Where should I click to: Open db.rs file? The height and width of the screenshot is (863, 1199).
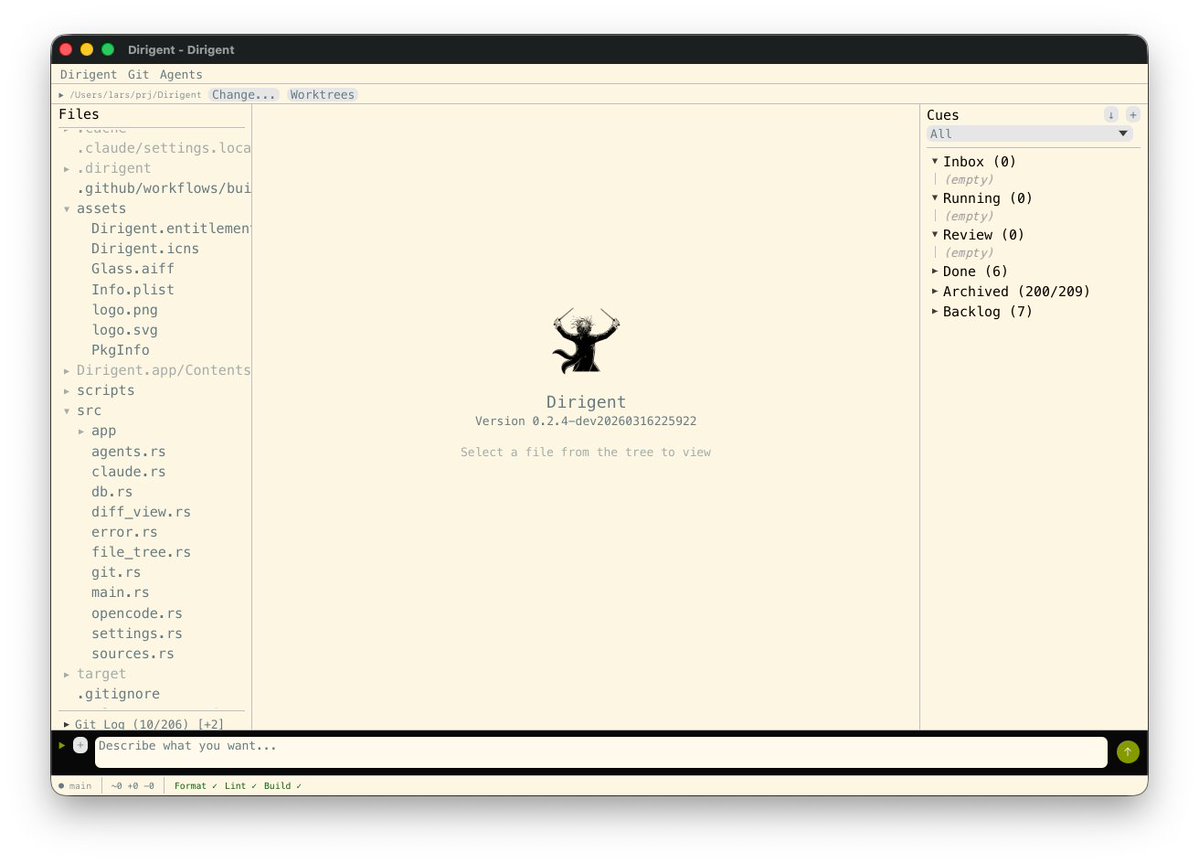pyautogui.click(x=112, y=492)
